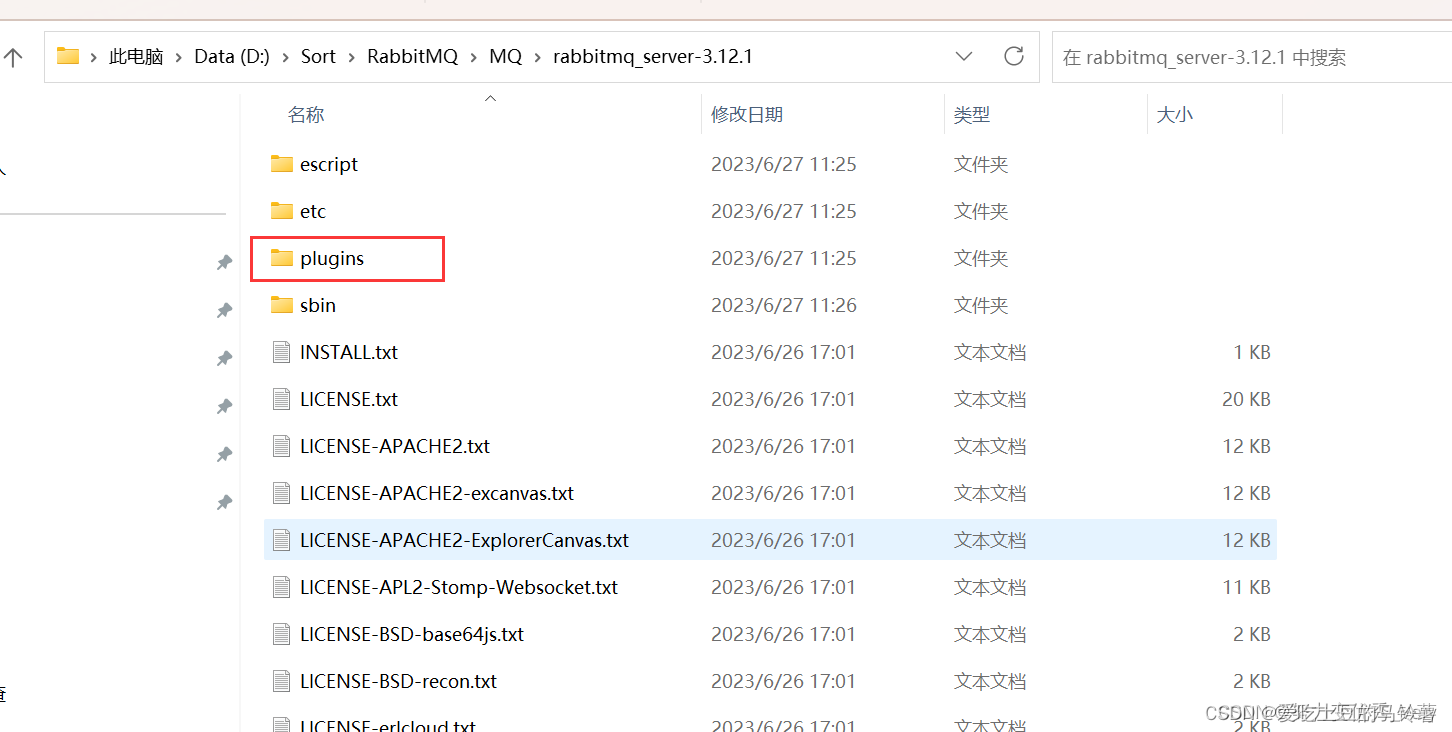
Task: Select the plugins folder icon
Action: 282,258
